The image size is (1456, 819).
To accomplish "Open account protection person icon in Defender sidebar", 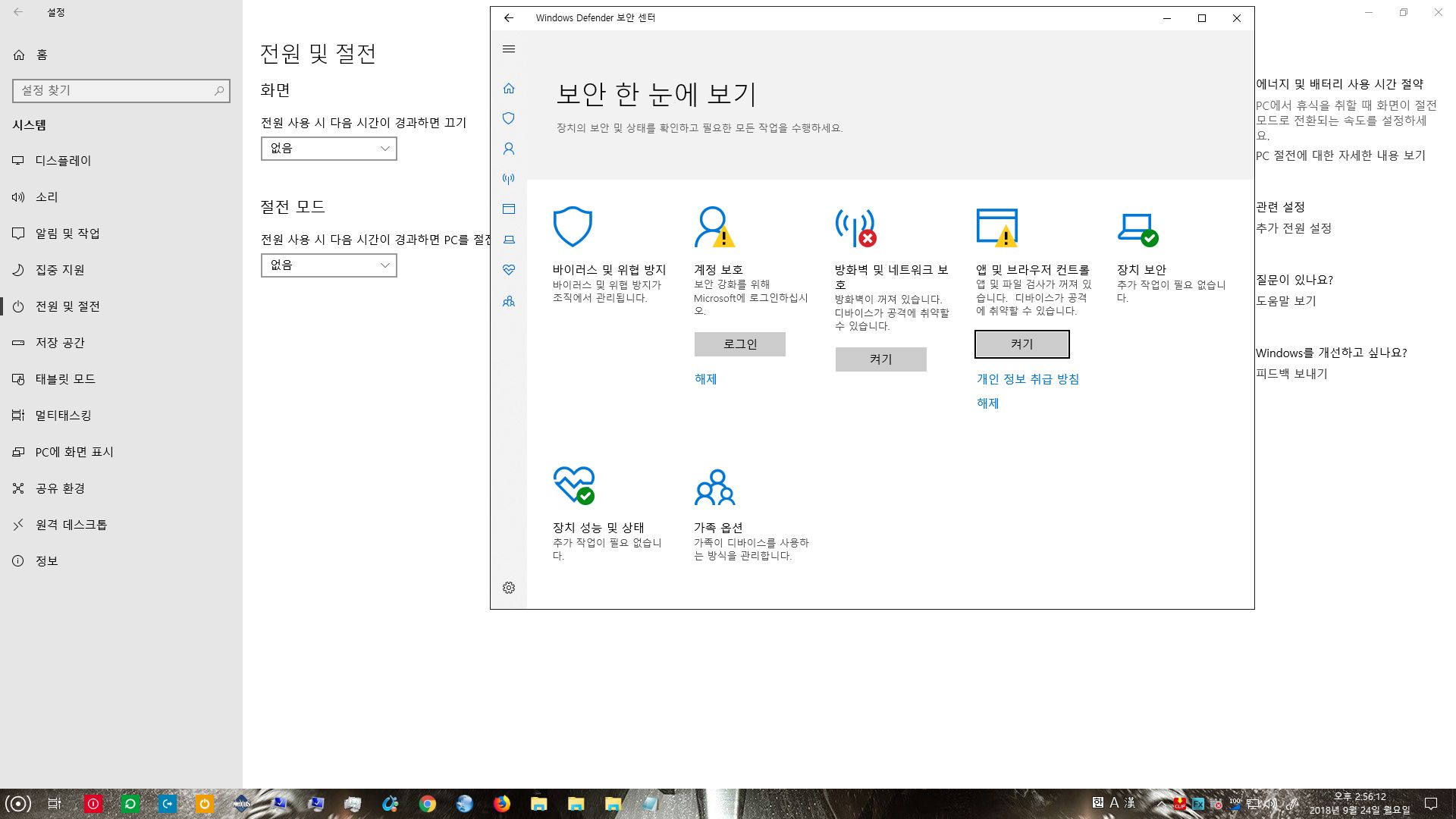I will point(509,149).
